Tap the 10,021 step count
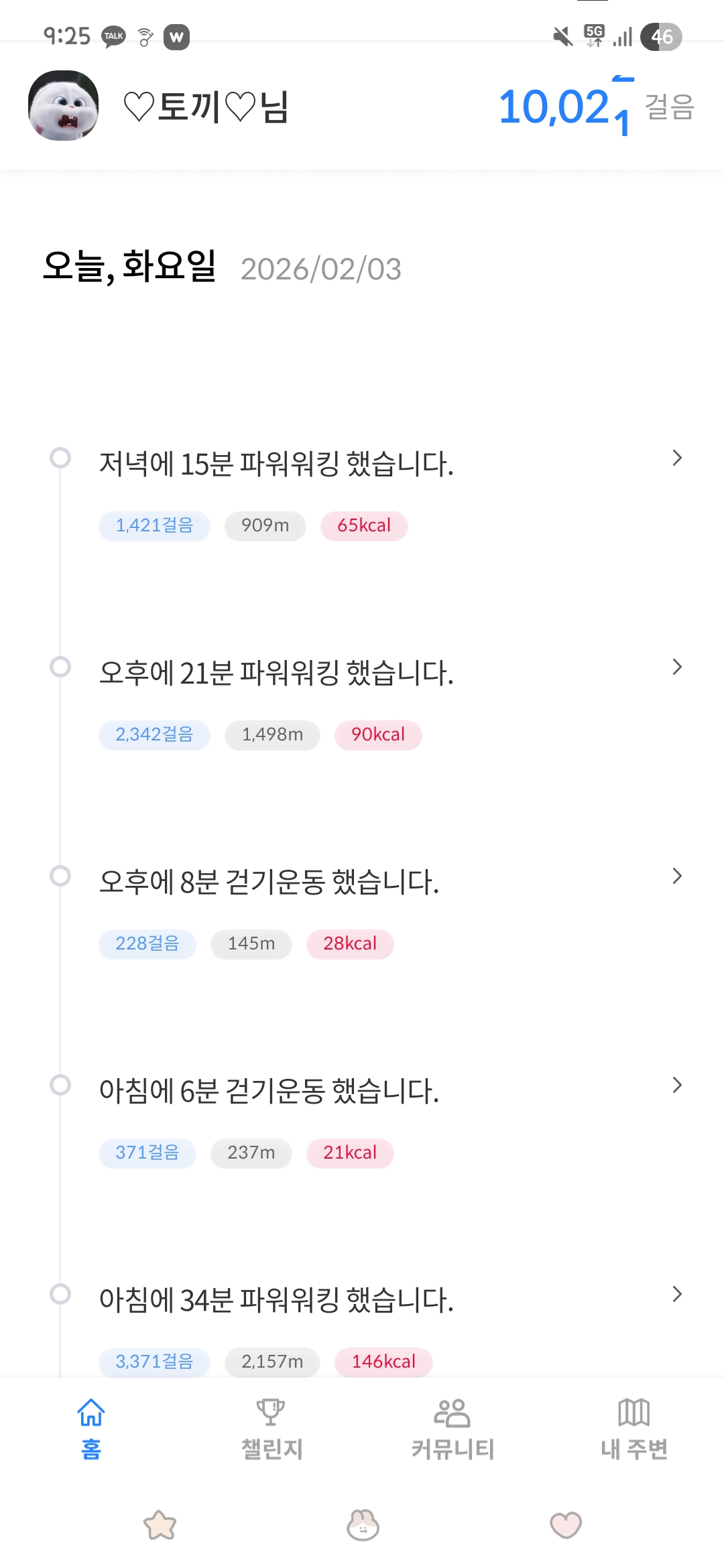This screenshot has height=1568, width=724. tap(564, 107)
